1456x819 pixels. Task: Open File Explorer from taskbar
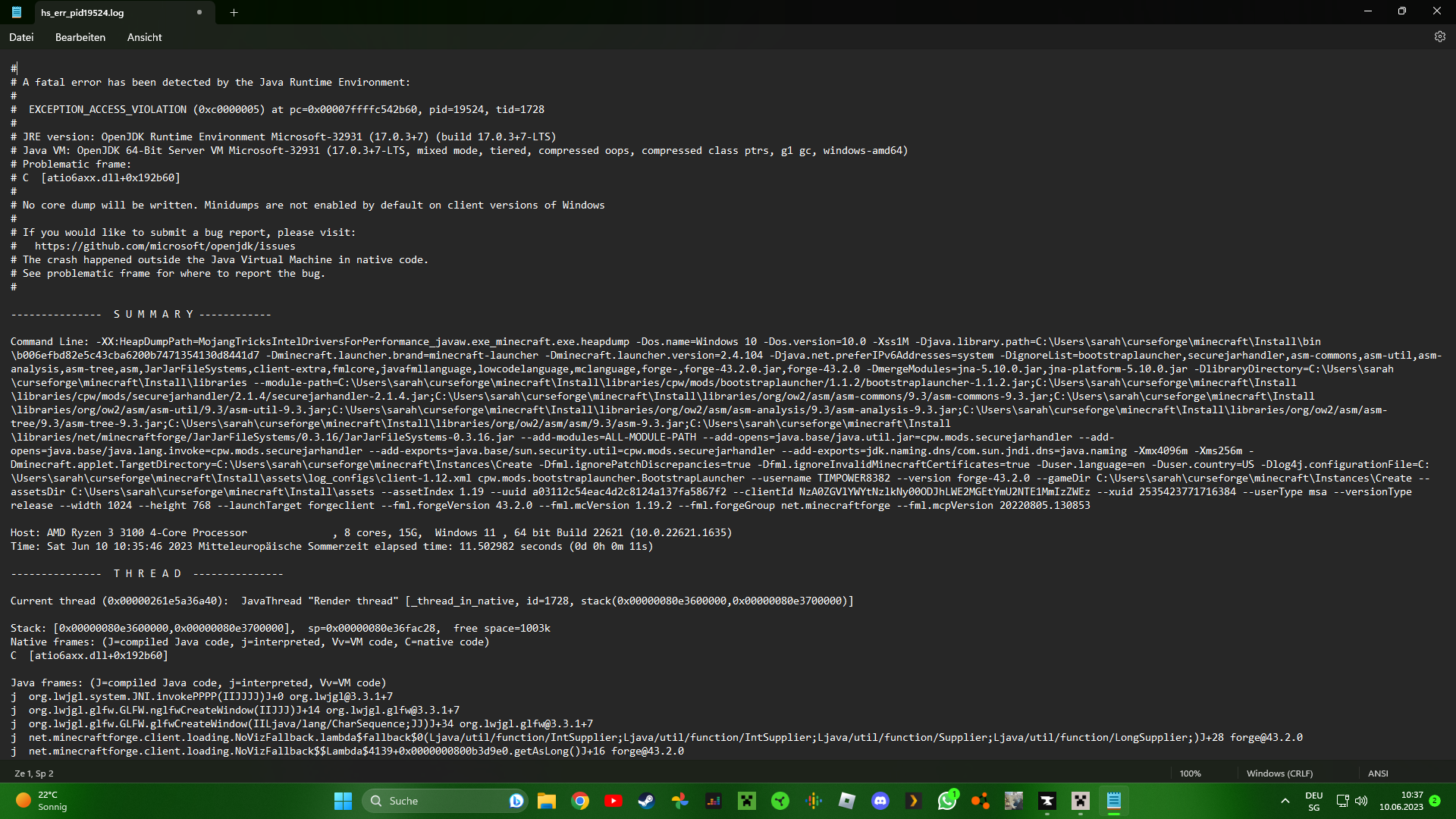click(547, 801)
